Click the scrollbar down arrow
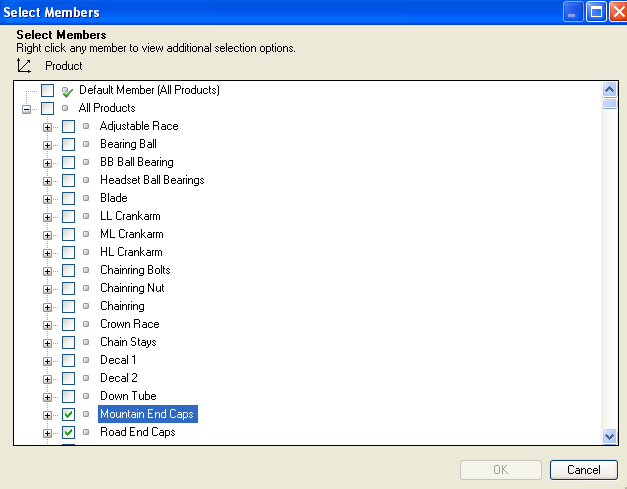This screenshot has width=627, height=489. click(609, 436)
